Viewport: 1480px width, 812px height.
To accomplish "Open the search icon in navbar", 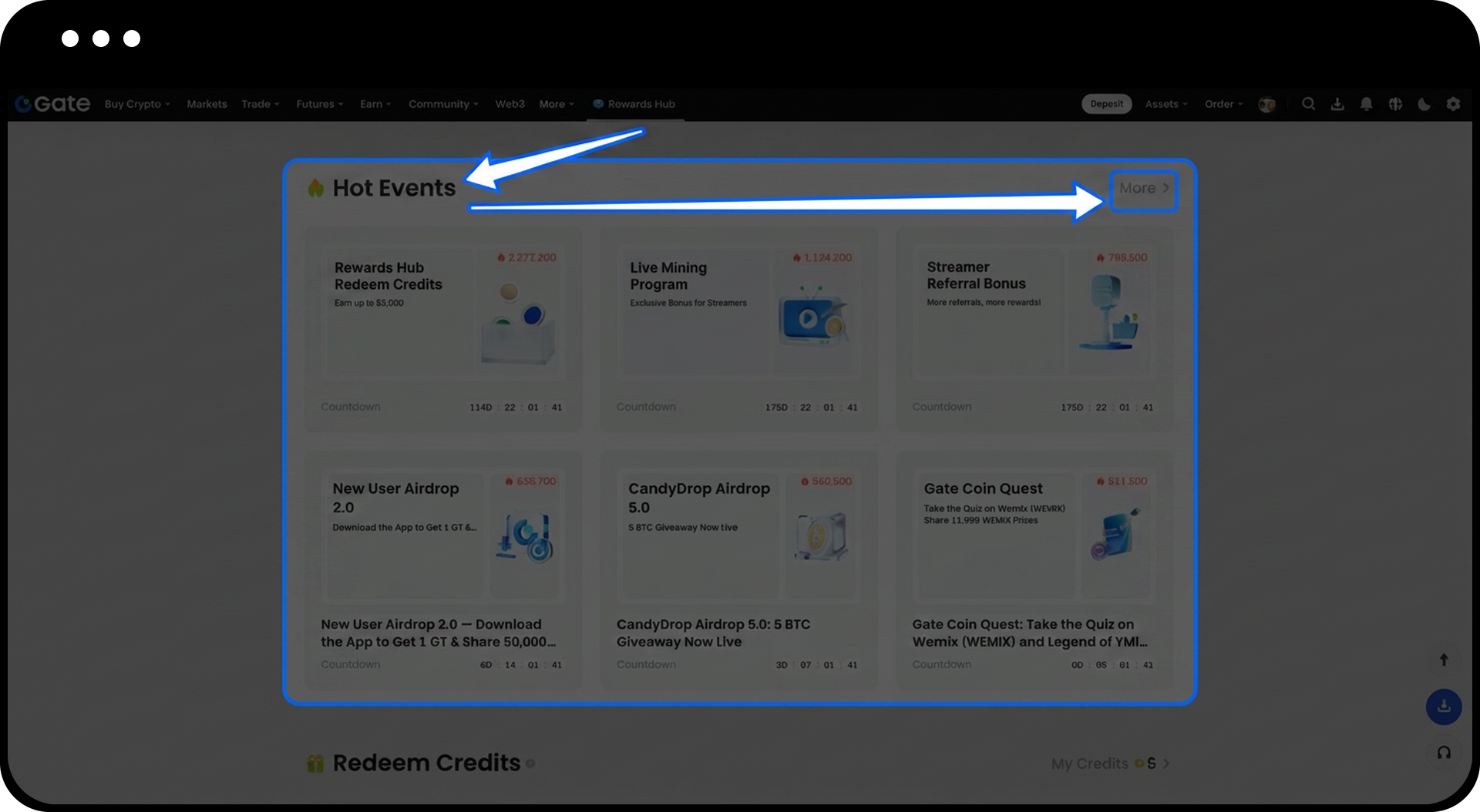I will click(1308, 104).
